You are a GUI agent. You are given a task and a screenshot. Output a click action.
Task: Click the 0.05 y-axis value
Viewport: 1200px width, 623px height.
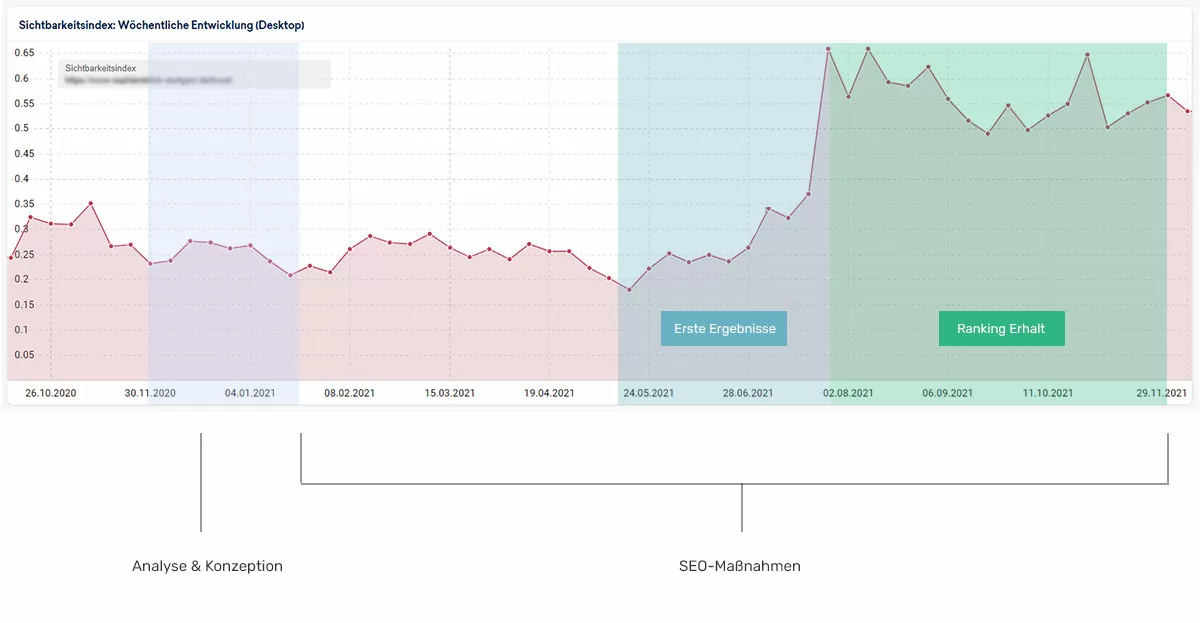(x=24, y=354)
